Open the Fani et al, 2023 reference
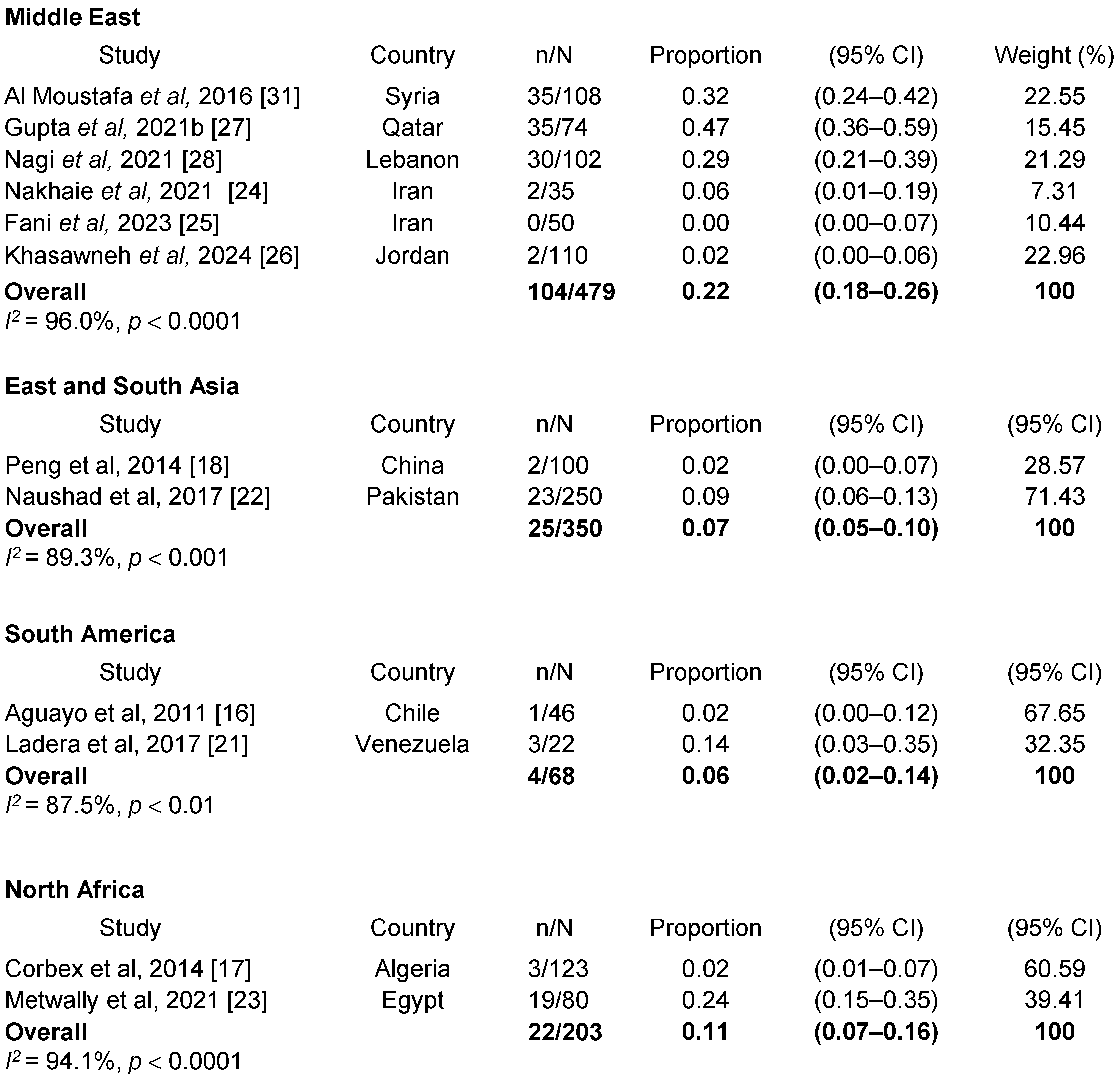Image resolution: width=1120 pixels, height=1079 pixels. coord(112,223)
